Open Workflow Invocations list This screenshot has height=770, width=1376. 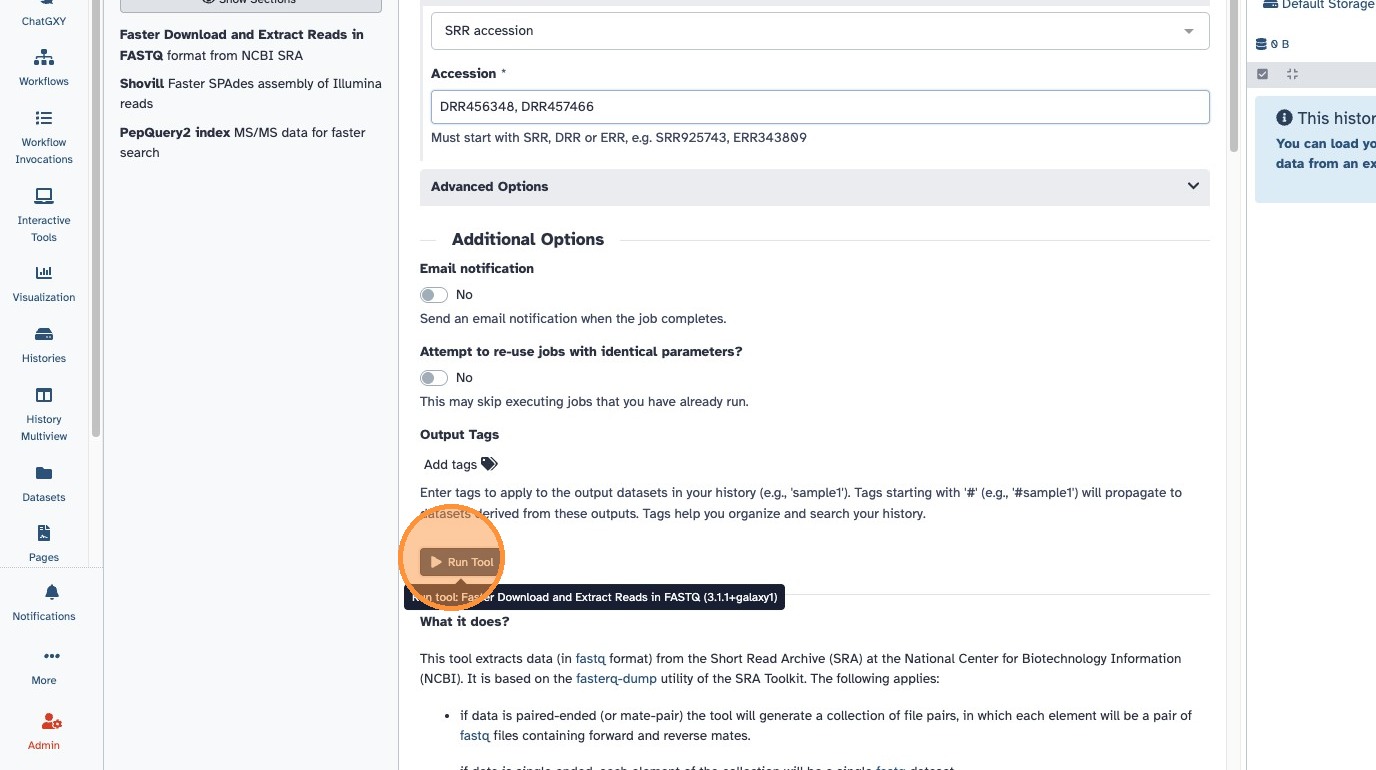pyautogui.click(x=44, y=137)
